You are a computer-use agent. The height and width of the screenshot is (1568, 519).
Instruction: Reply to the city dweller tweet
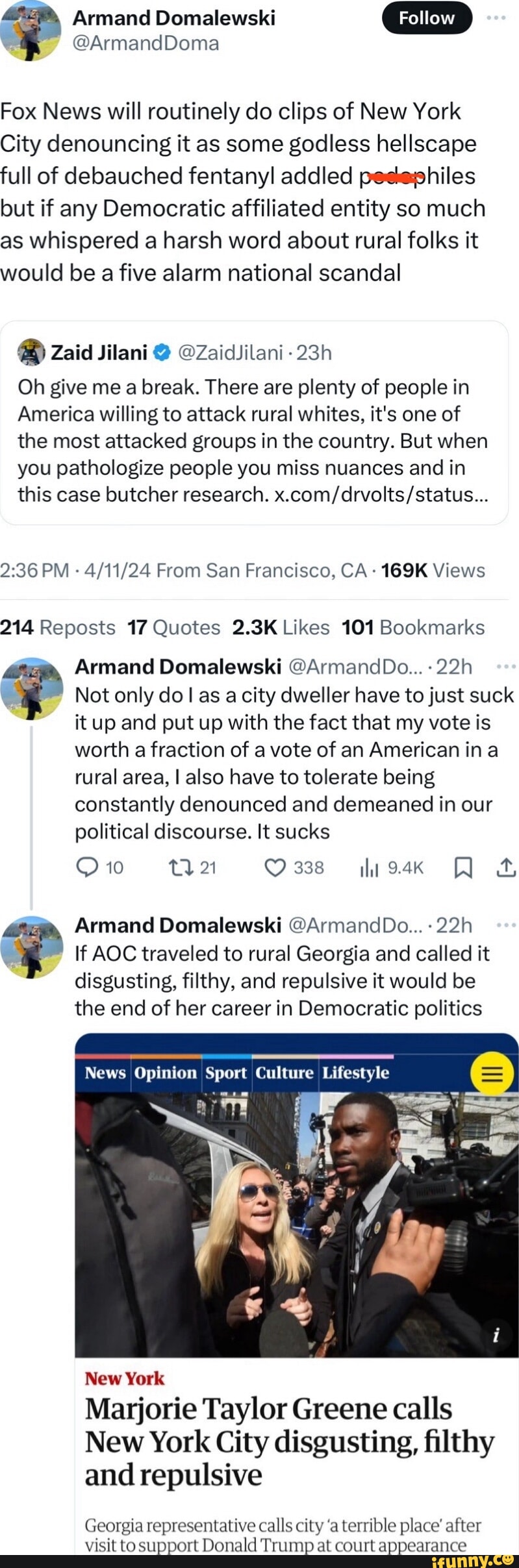[86, 867]
